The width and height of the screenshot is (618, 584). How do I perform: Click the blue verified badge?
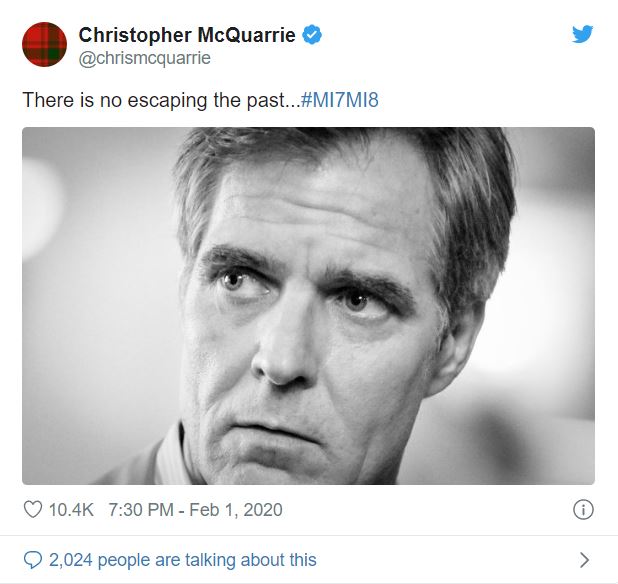(x=312, y=36)
